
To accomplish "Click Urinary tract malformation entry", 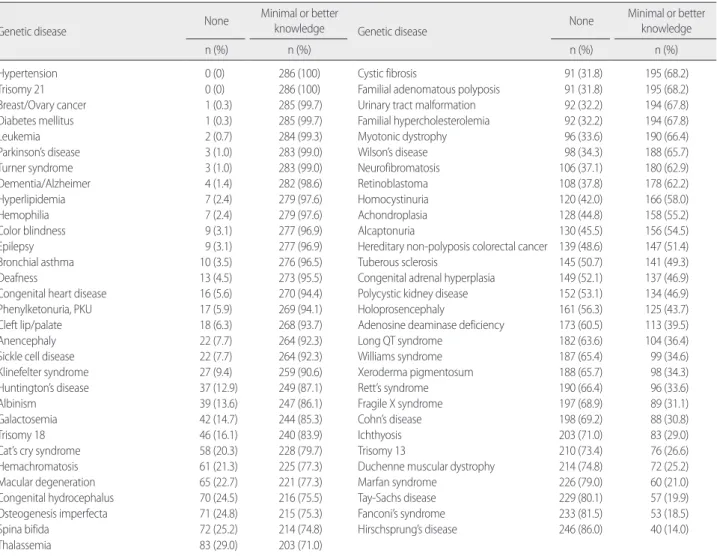I will click(x=417, y=105).
